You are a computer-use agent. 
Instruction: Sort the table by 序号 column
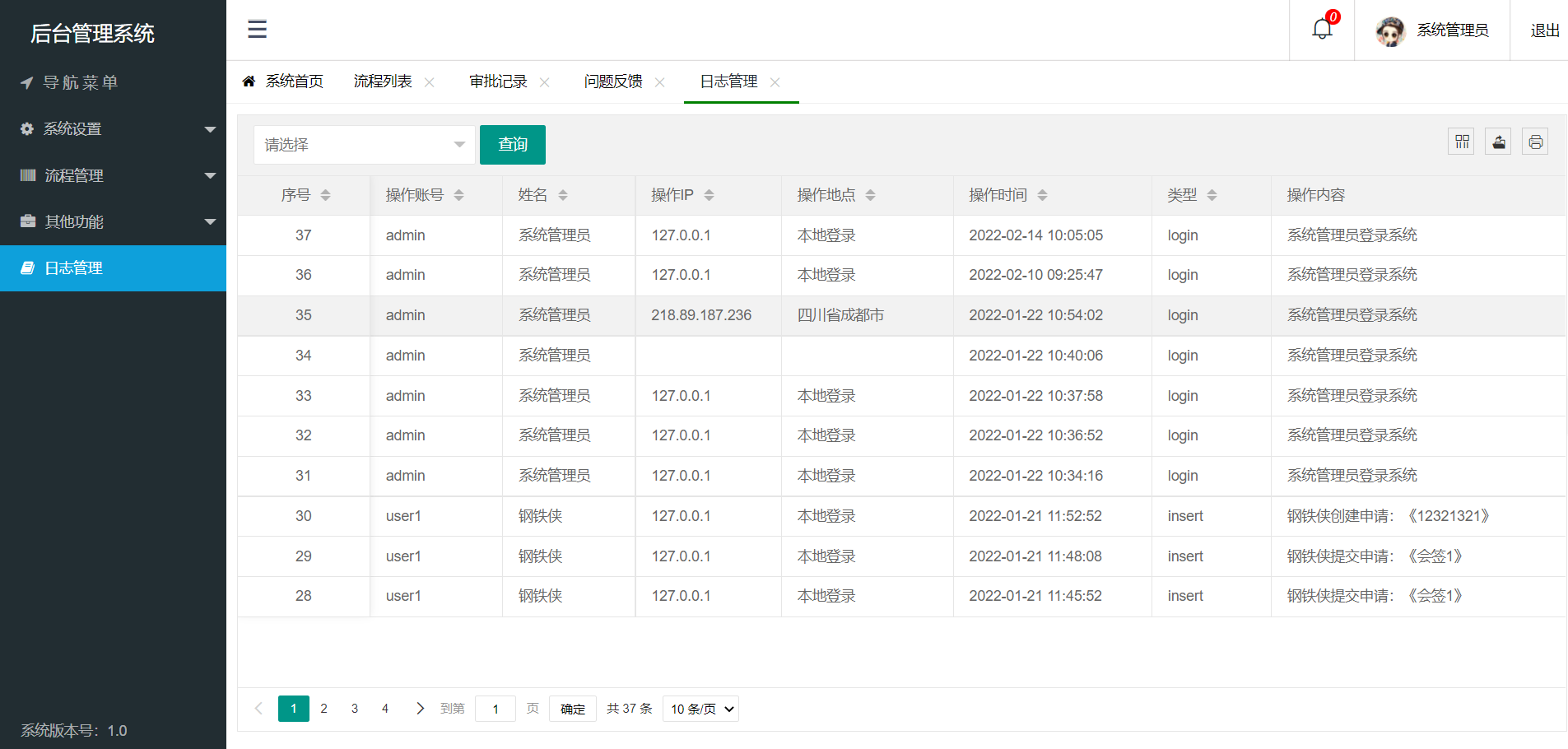(x=325, y=195)
